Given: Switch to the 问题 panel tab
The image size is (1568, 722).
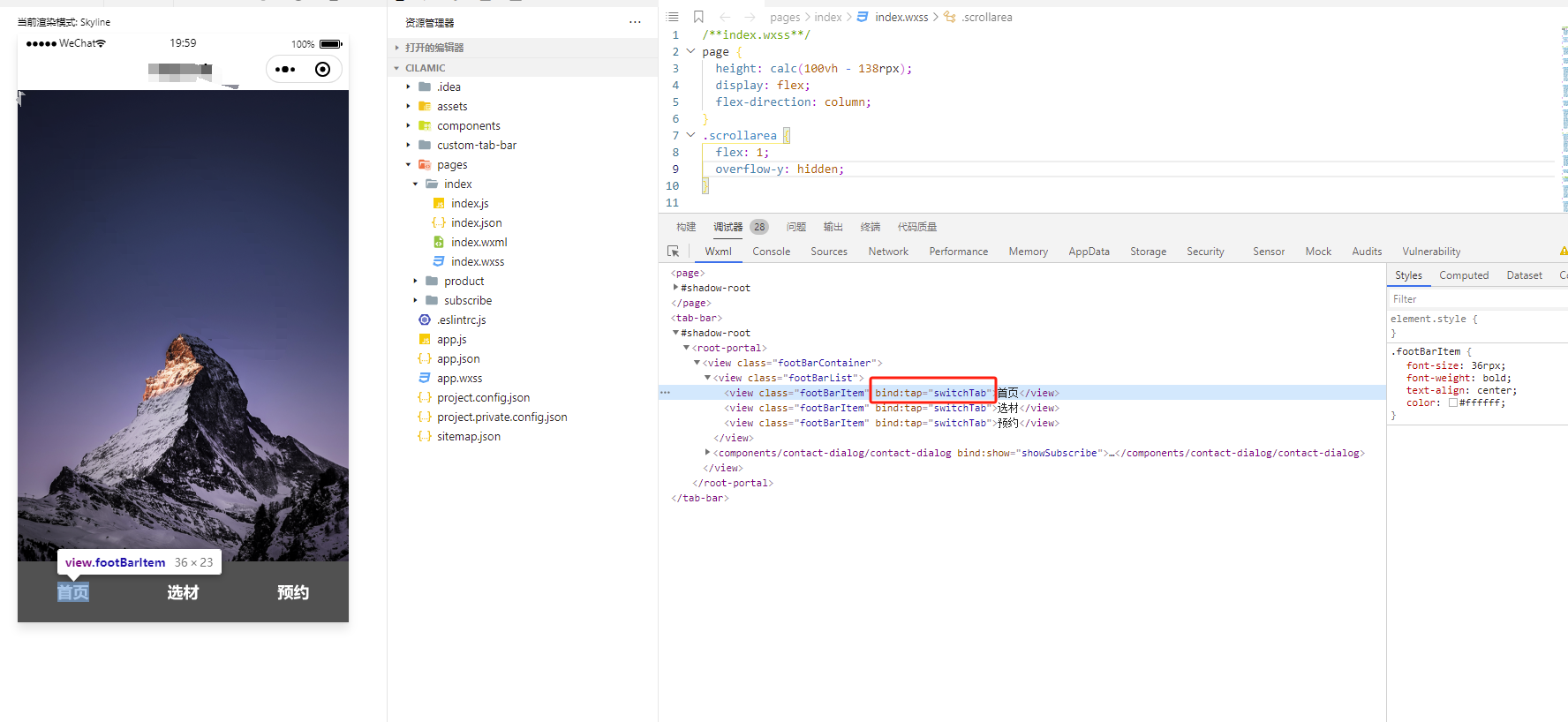Looking at the screenshot, I should click(x=796, y=227).
